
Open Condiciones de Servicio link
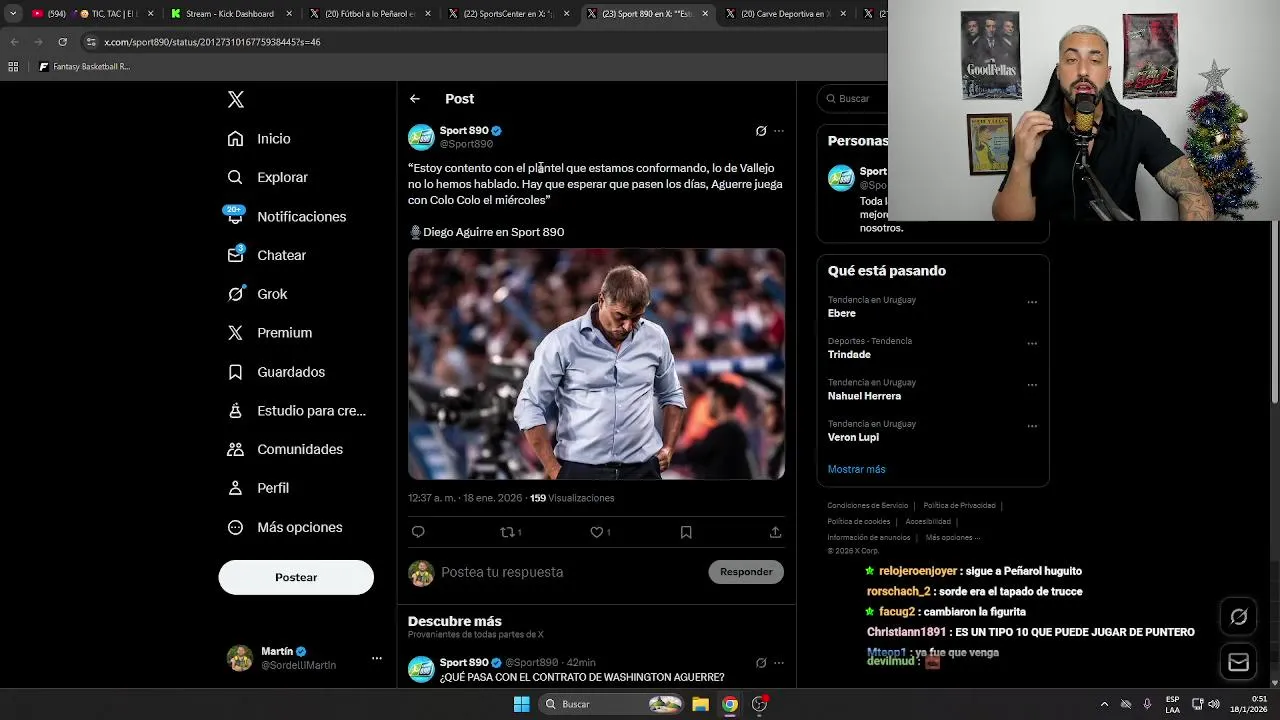click(x=868, y=506)
